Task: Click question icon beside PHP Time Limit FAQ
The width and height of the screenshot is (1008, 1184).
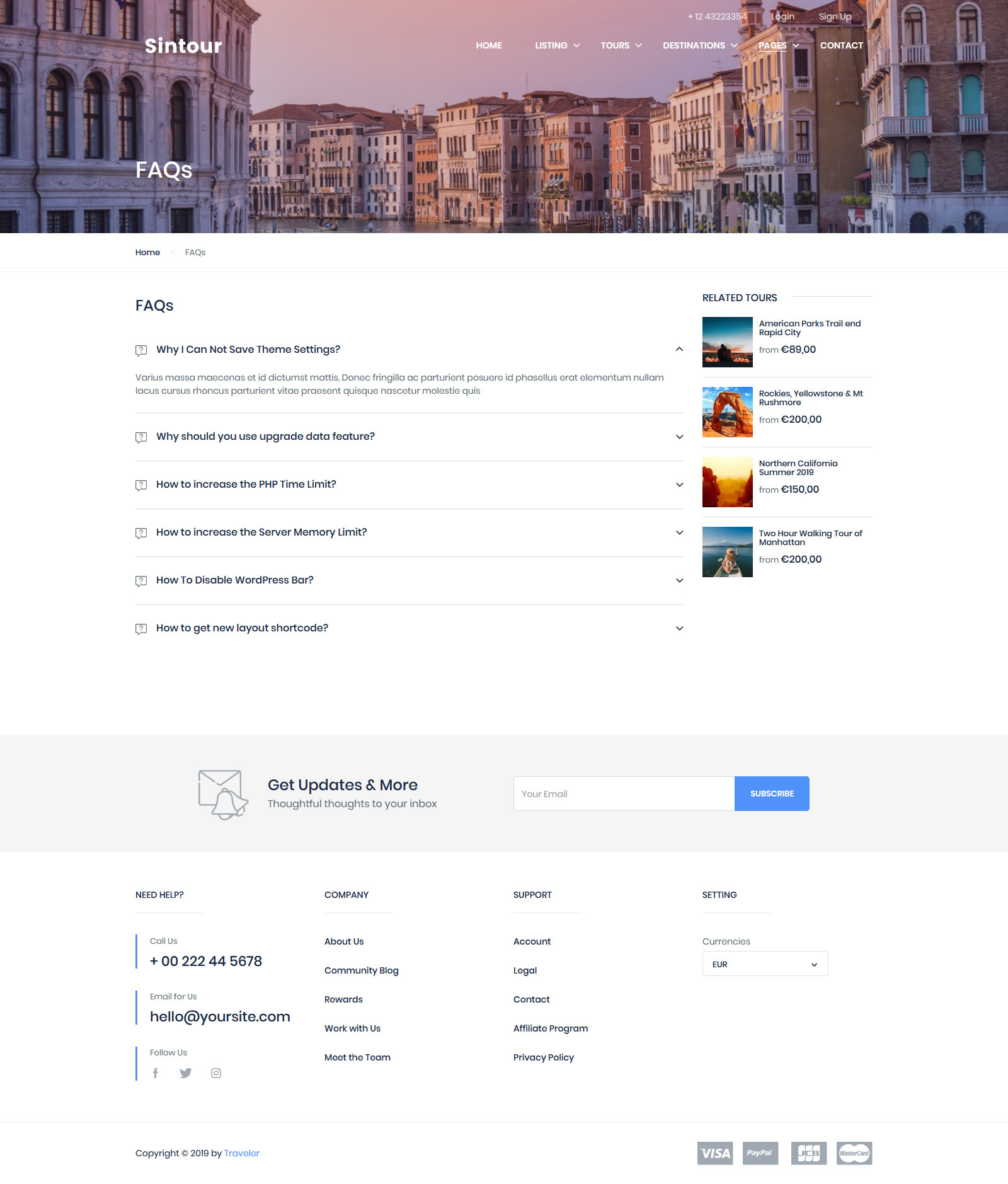Action: point(141,485)
